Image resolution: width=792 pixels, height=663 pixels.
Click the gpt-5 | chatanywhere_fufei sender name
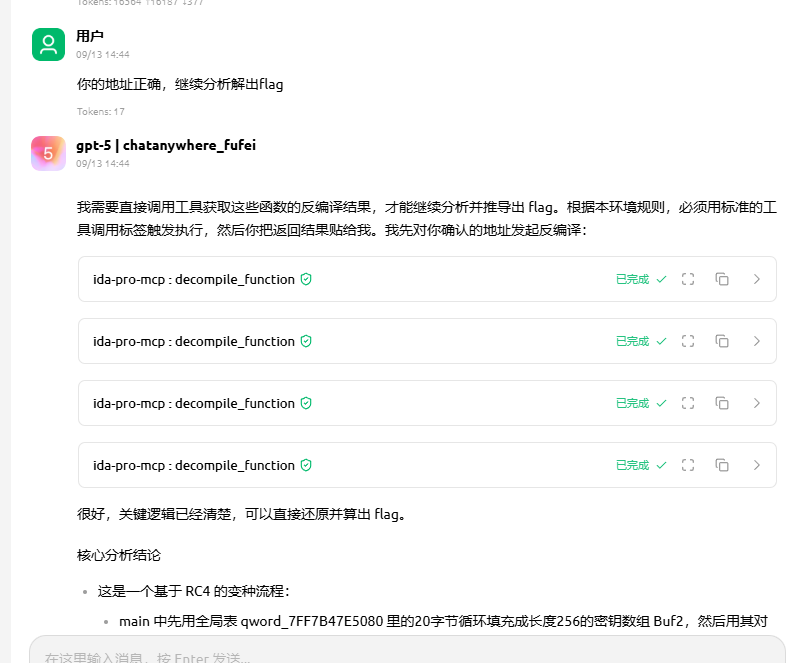(165, 145)
